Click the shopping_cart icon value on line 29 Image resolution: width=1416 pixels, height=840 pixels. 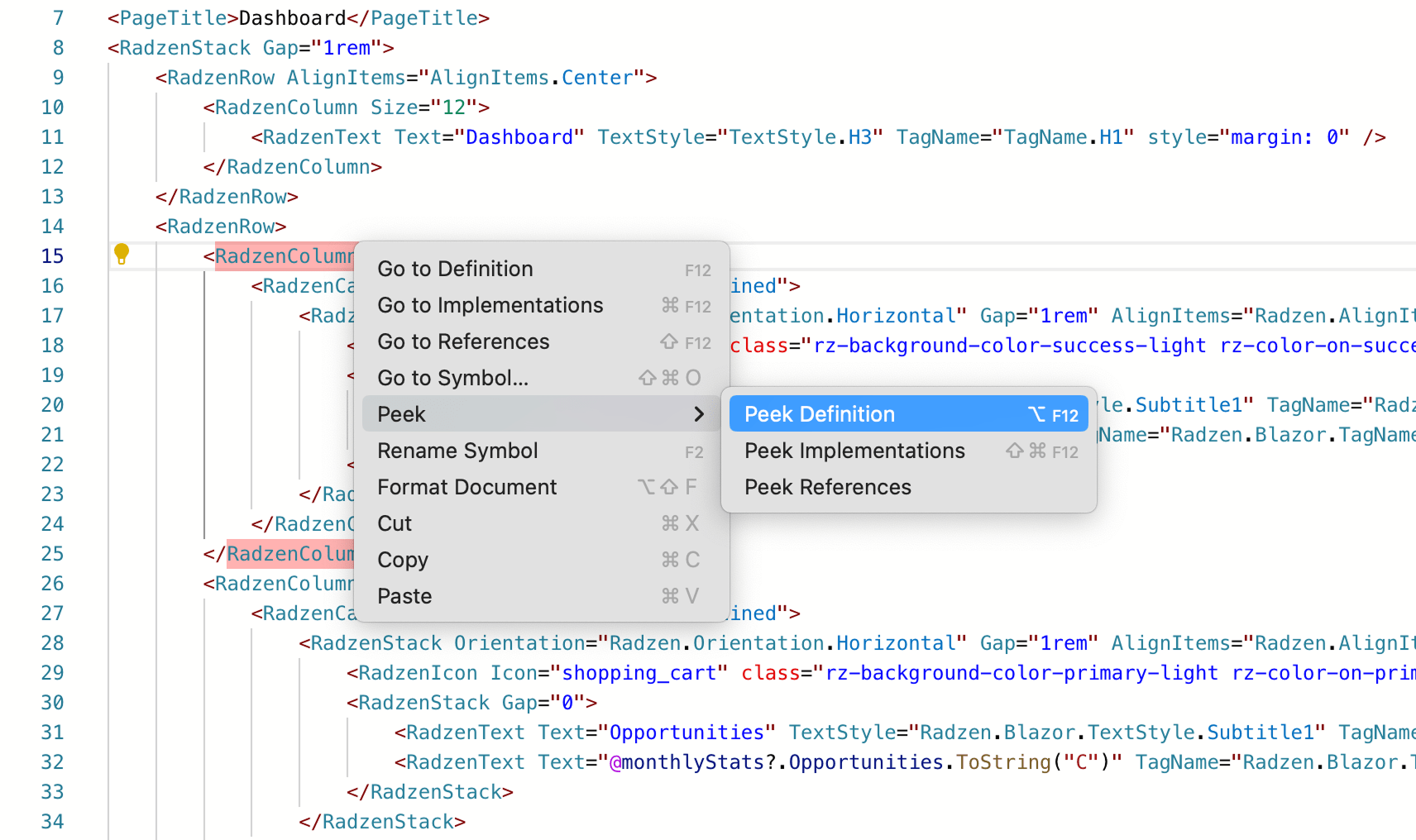(639, 672)
